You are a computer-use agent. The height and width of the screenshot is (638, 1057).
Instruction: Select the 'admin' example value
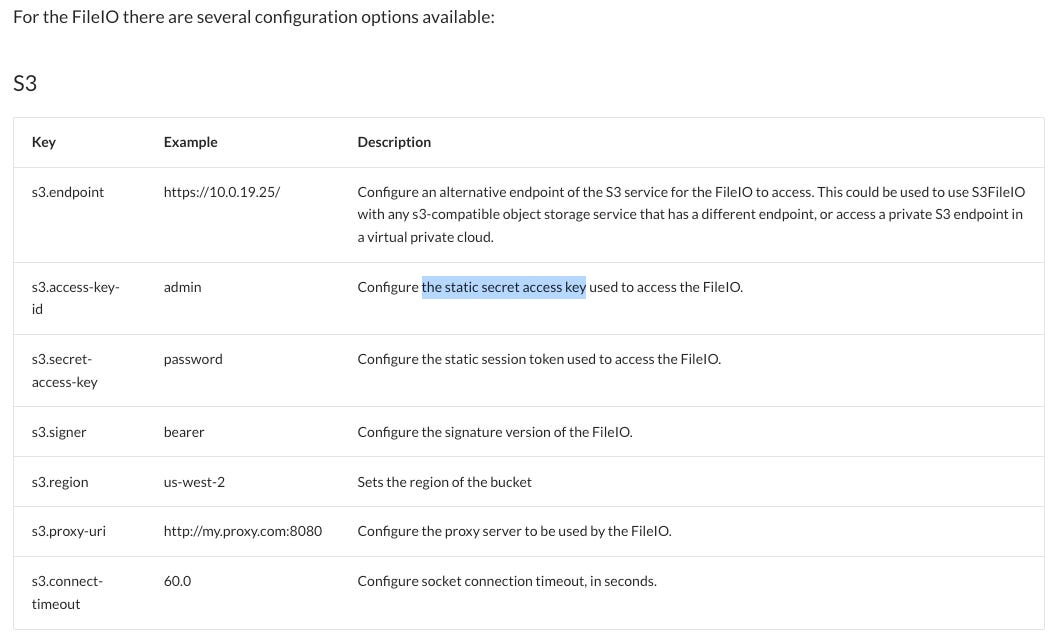(x=182, y=287)
